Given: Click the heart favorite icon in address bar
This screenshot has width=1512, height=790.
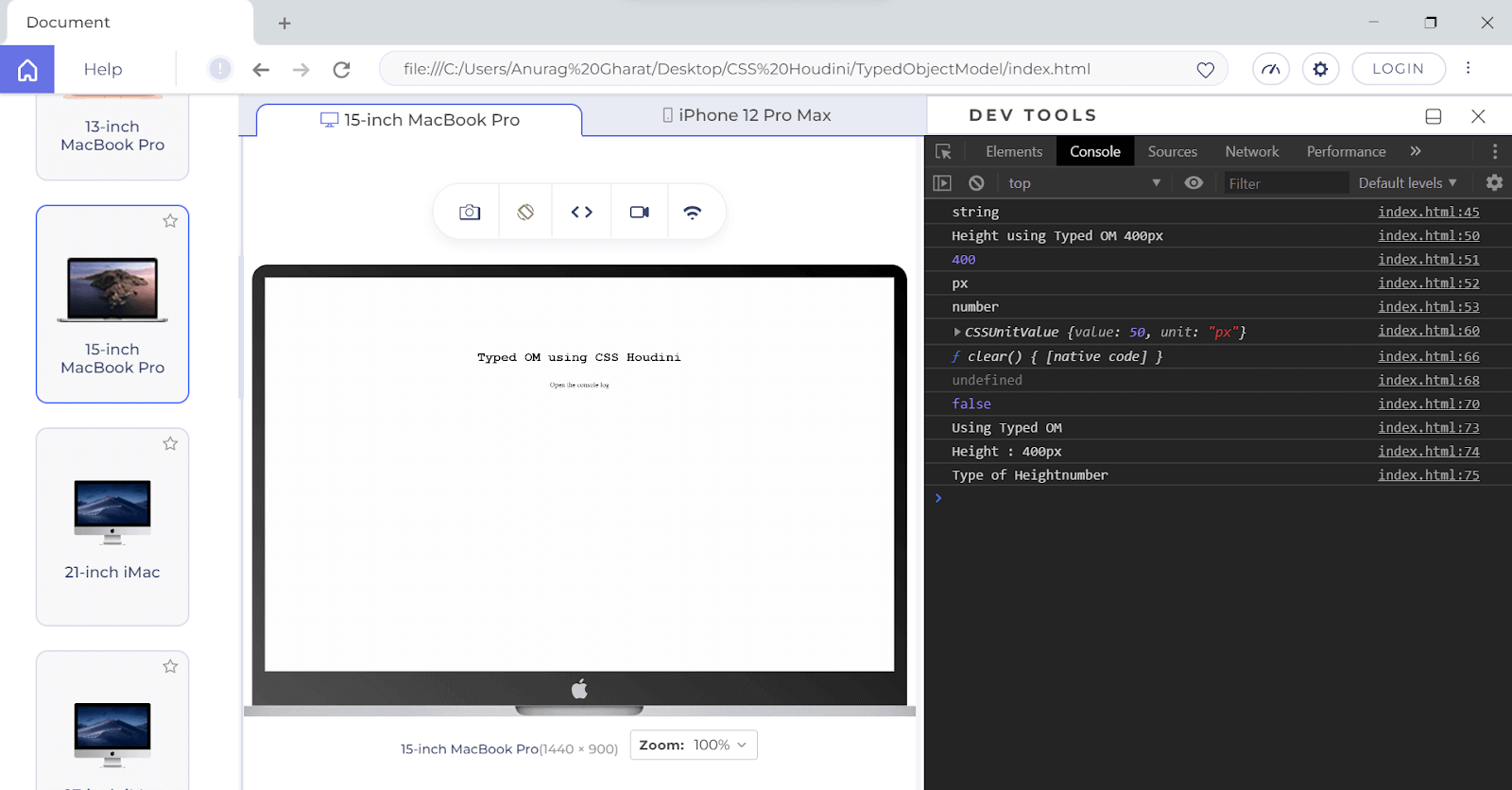Looking at the screenshot, I should tap(1205, 70).
